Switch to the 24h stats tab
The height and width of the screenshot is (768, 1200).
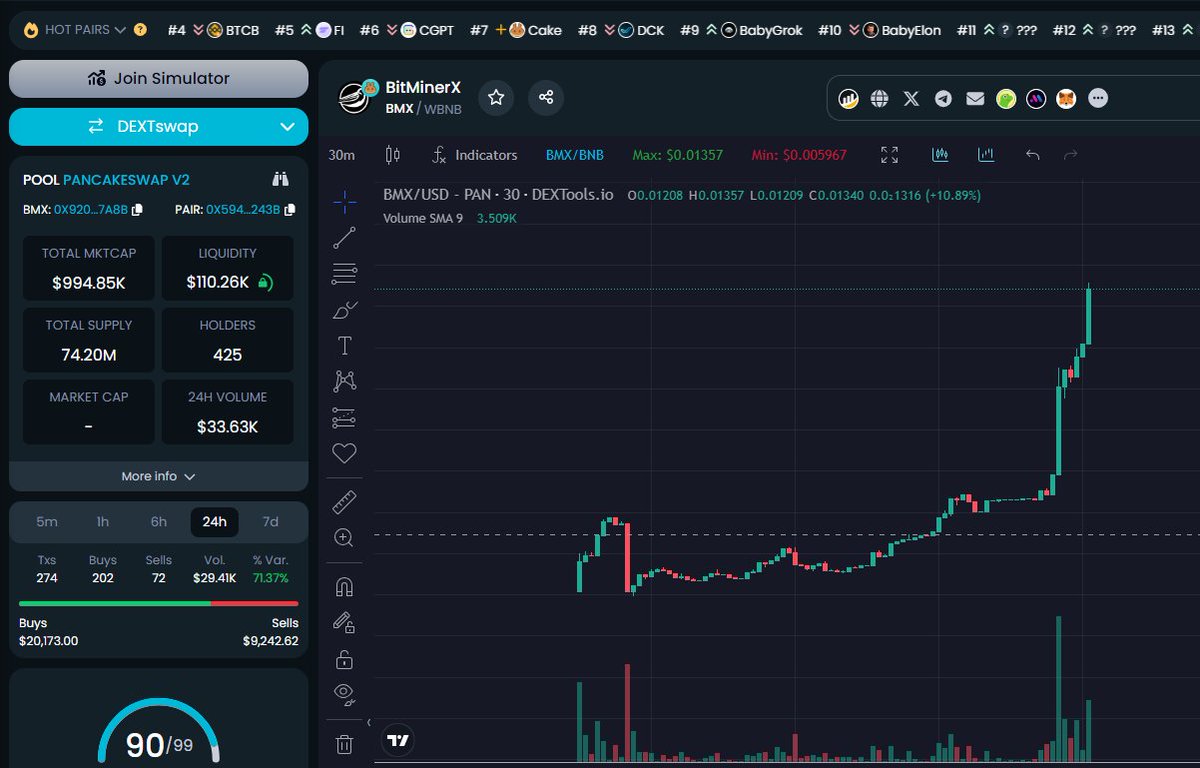pyautogui.click(x=213, y=521)
